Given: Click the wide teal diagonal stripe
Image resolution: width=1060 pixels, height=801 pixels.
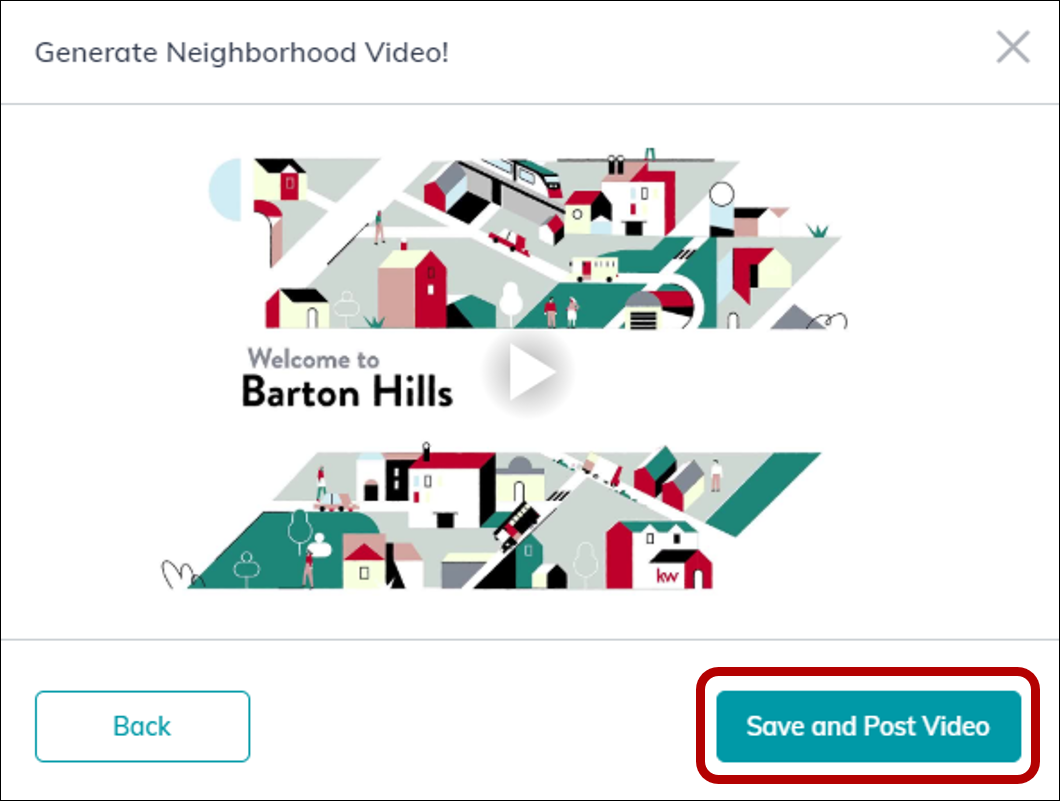Looking at the screenshot, I should click(764, 494).
